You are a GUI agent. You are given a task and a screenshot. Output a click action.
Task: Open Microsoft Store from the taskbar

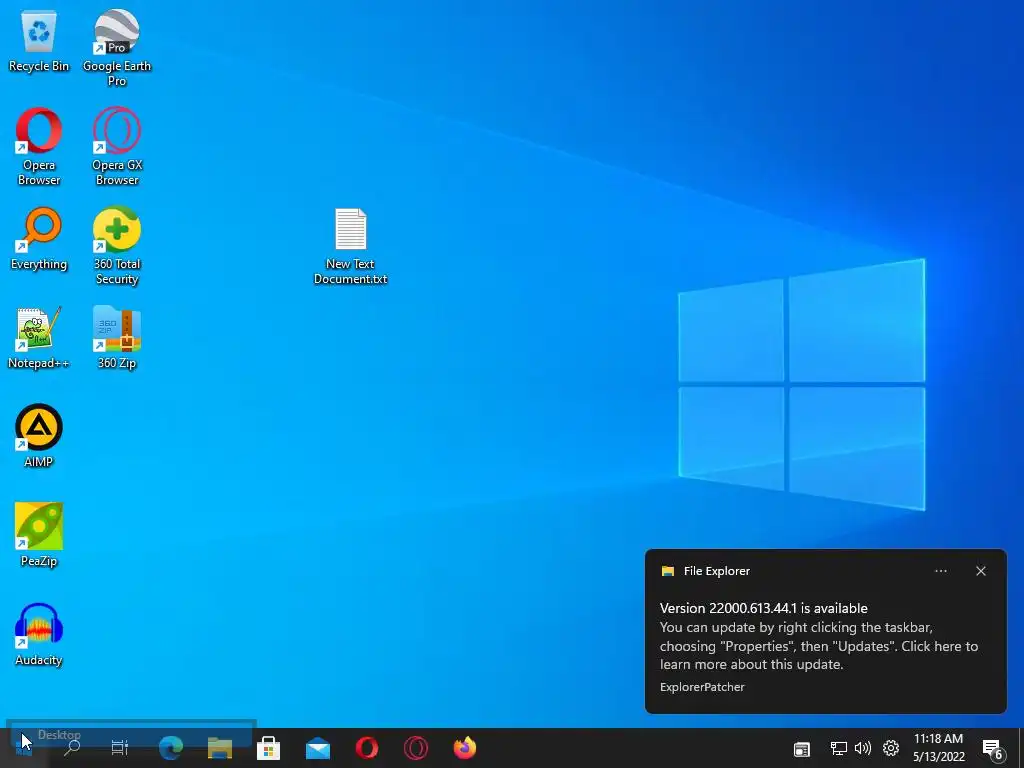point(268,748)
